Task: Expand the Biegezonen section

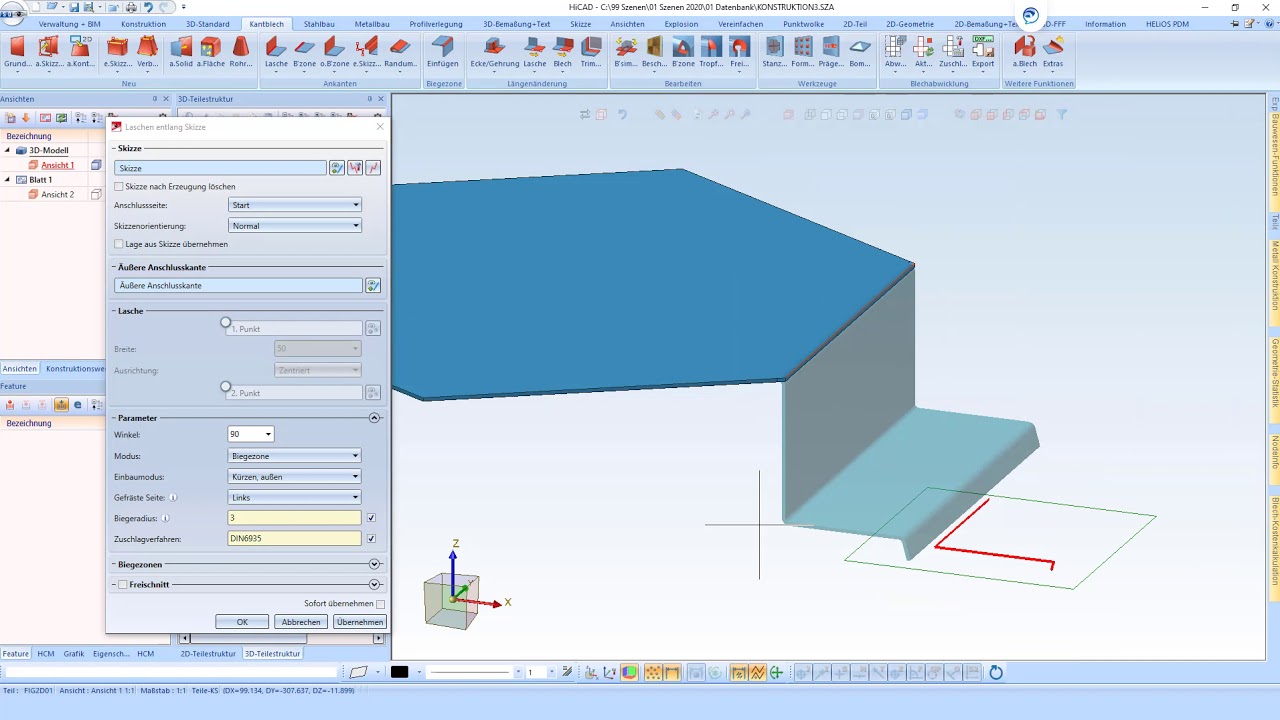Action: coord(375,564)
